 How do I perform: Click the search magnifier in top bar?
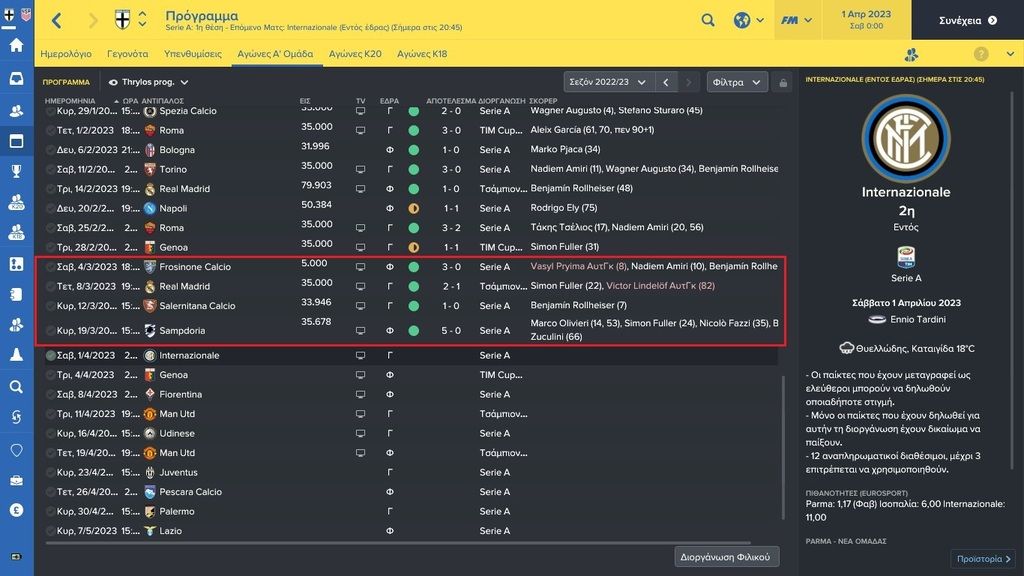708,20
